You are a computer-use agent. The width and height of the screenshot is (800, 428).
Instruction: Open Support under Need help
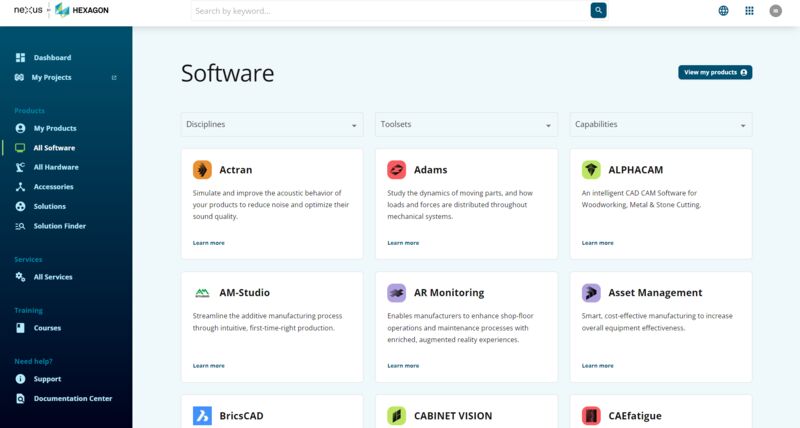(x=47, y=379)
